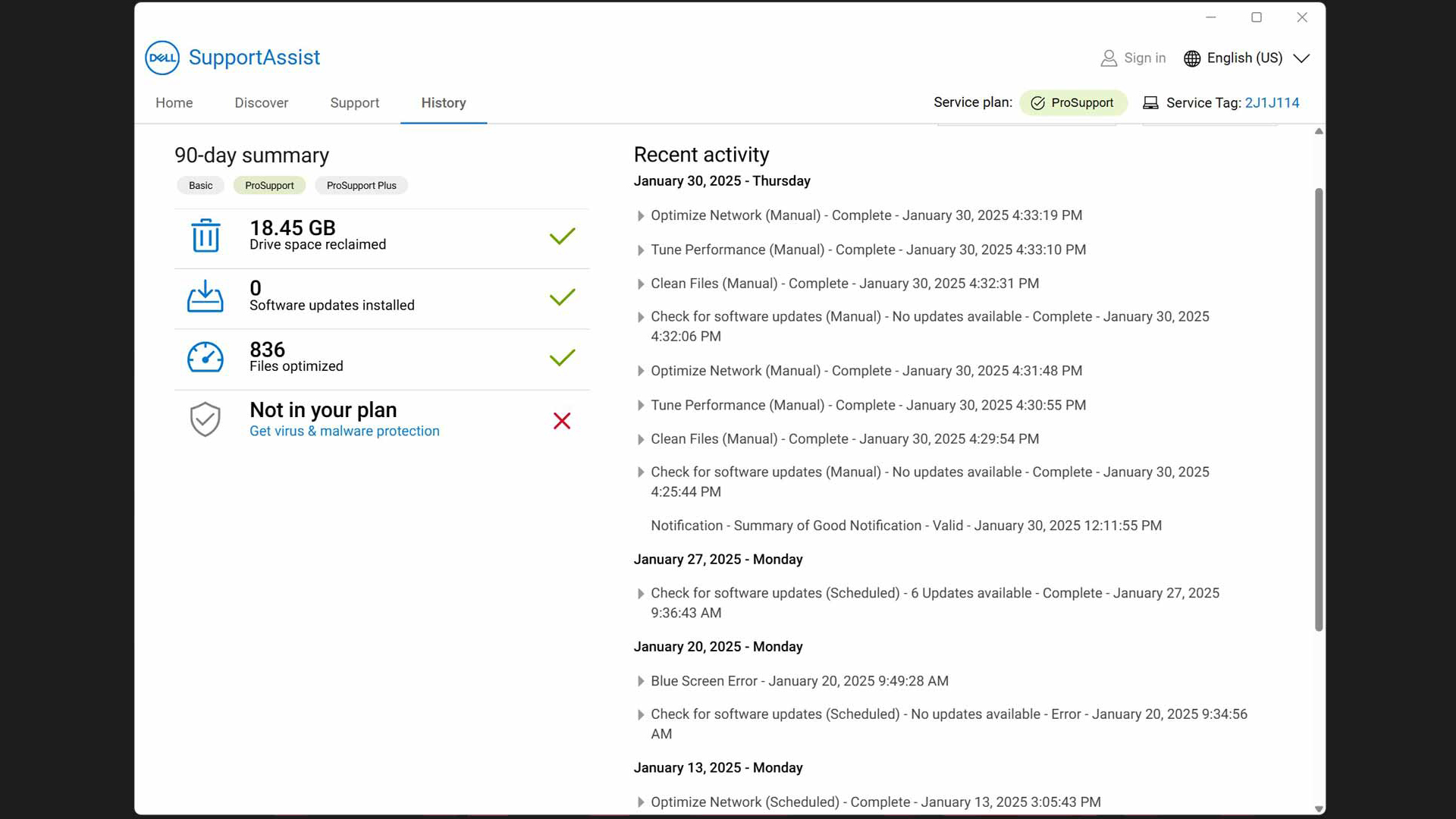1456x819 pixels.
Task: Select the ProSupport plan pill in summary
Action: pos(269,186)
